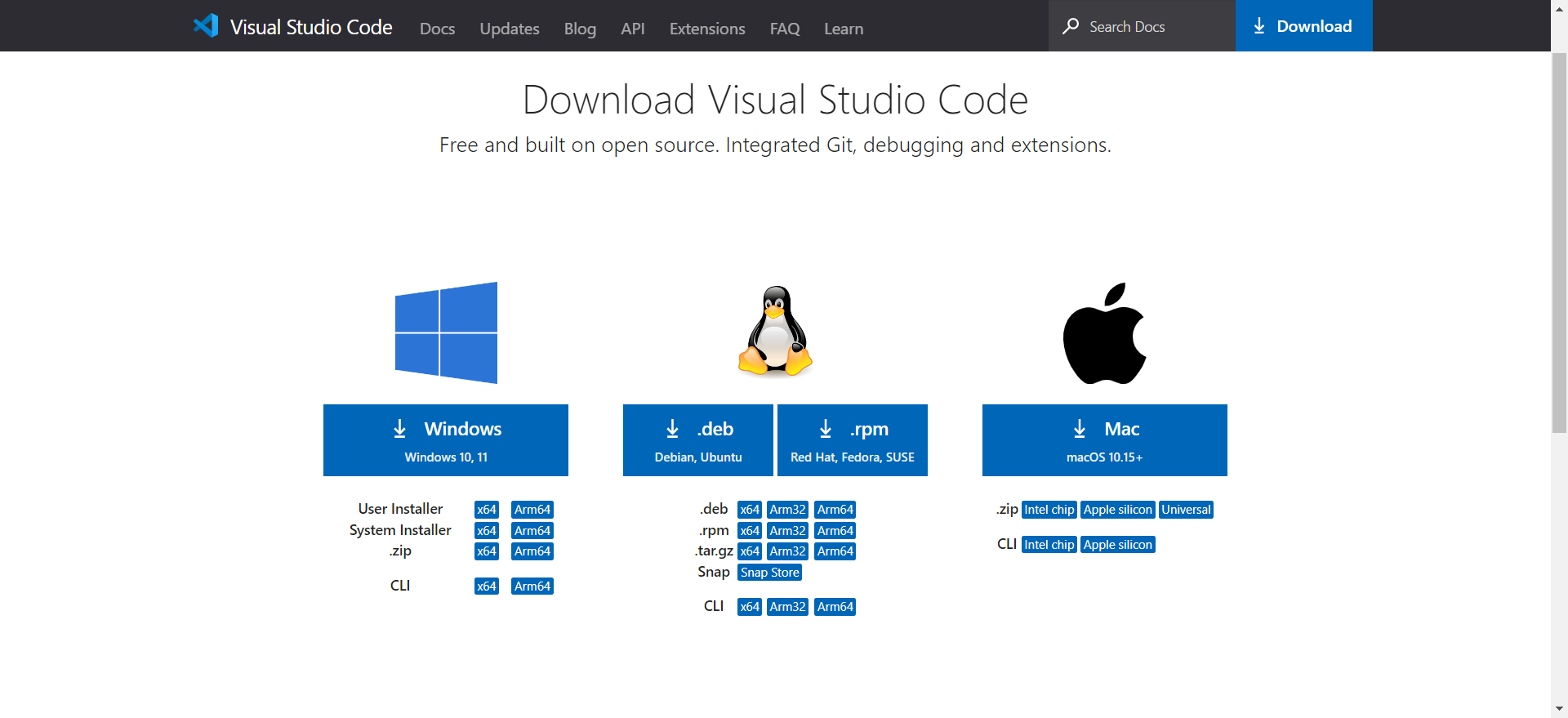Screen dimensions: 1568x718
Task: Select Linux .deb Arm32 download
Action: tap(788, 510)
